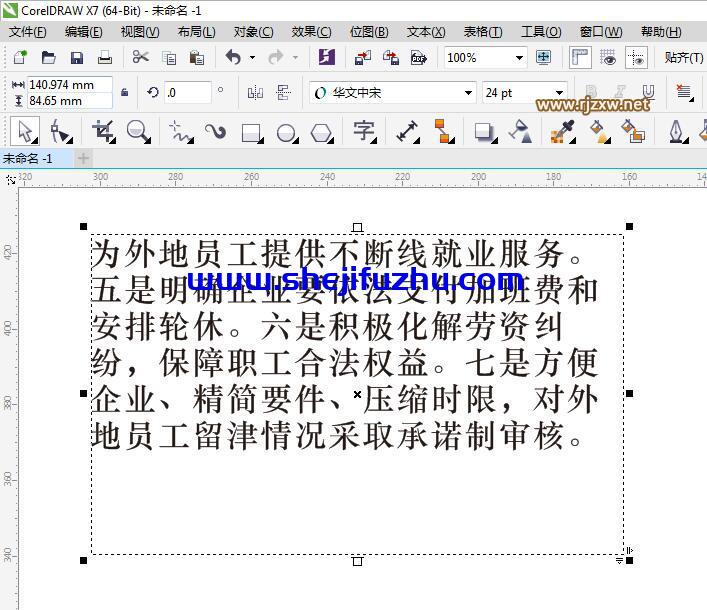Viewport: 707px width, 610px height.
Task: Click the text frame bottom overflow handle
Action: pos(358,561)
